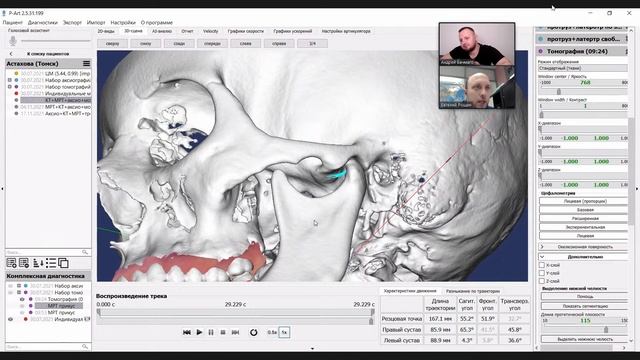Open the Графики ускорений tab

tap(293, 31)
